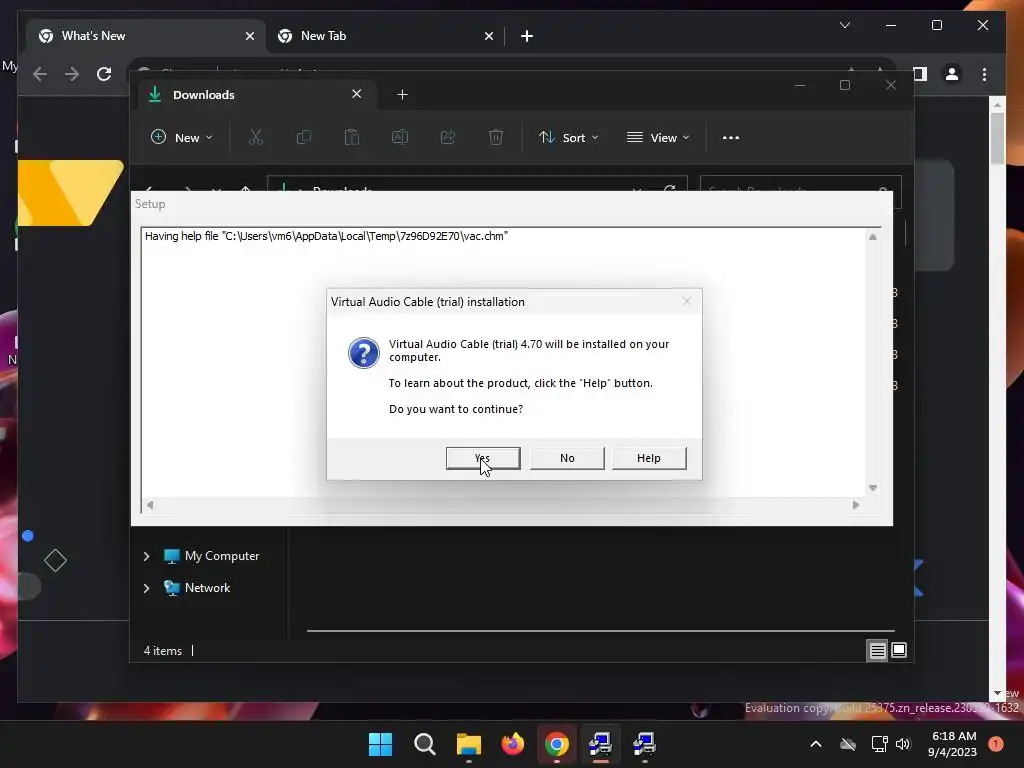1024x768 pixels.
Task: Open Chrome's three-dot menu
Action: click(x=984, y=74)
